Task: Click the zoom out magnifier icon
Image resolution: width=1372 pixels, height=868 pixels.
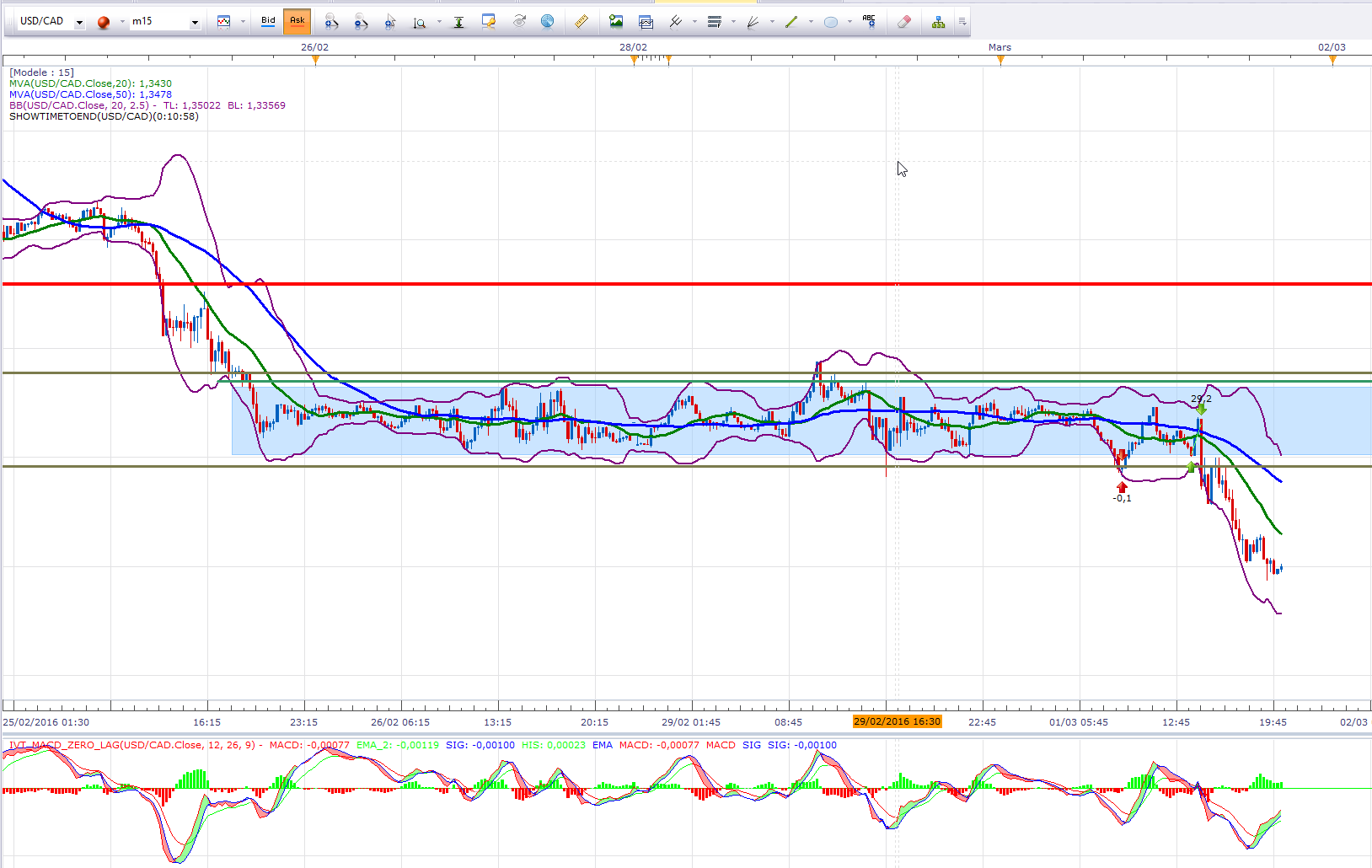Action: (361, 22)
